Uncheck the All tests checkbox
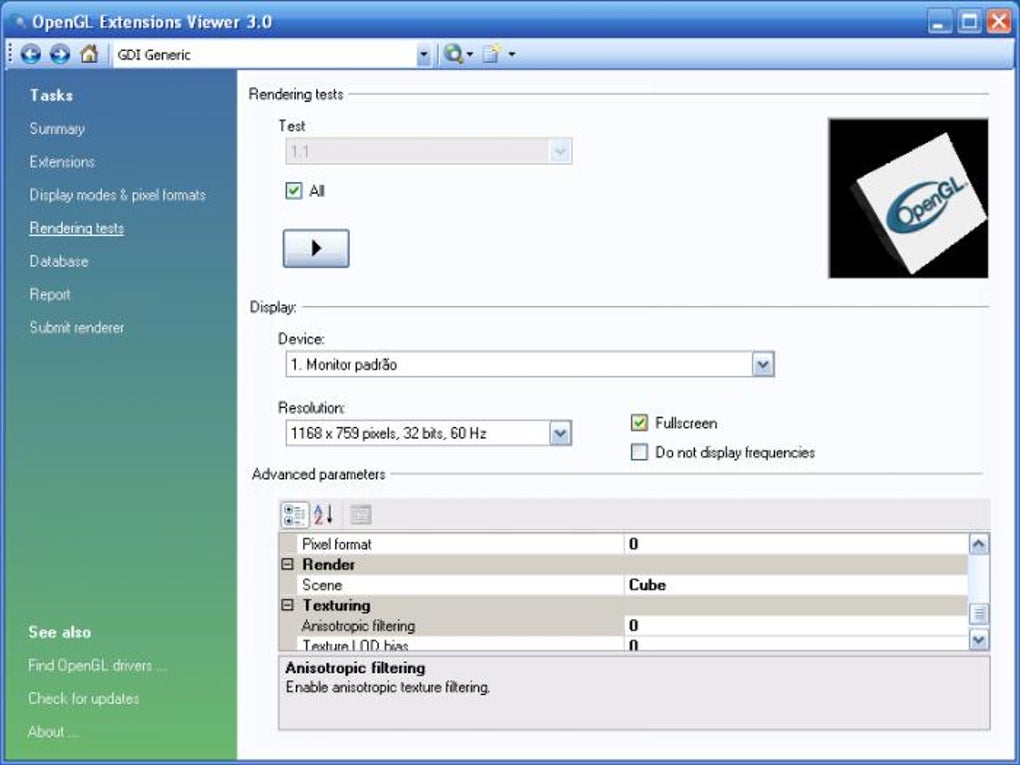1020x765 pixels. click(293, 191)
